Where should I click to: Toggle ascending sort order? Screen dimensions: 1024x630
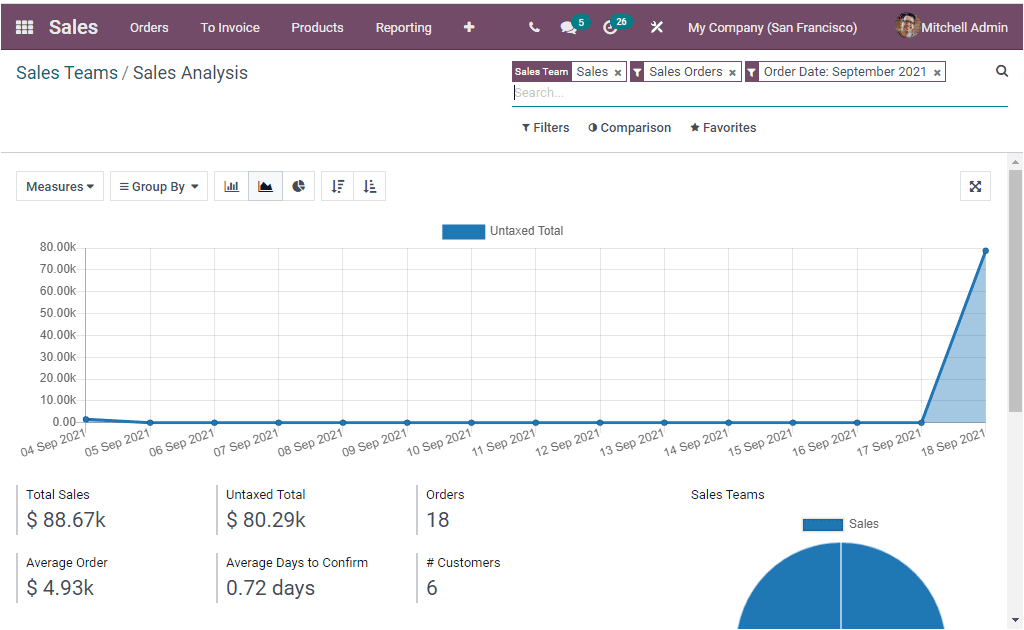click(369, 186)
